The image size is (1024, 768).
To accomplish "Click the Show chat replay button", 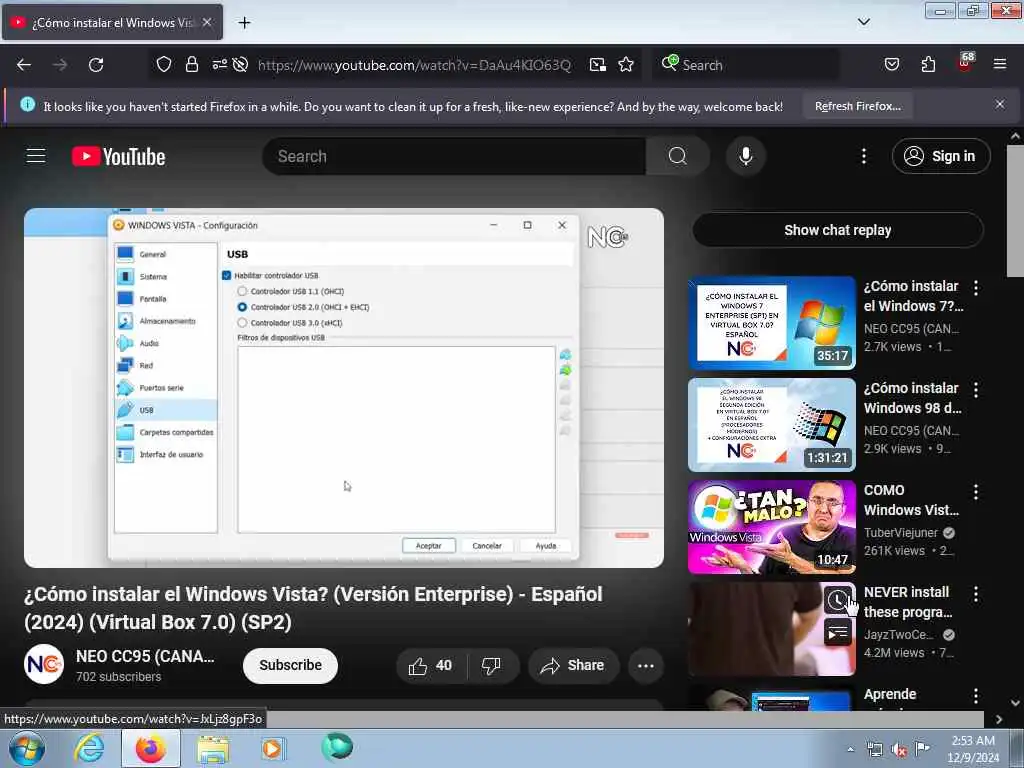I will (x=837, y=230).
